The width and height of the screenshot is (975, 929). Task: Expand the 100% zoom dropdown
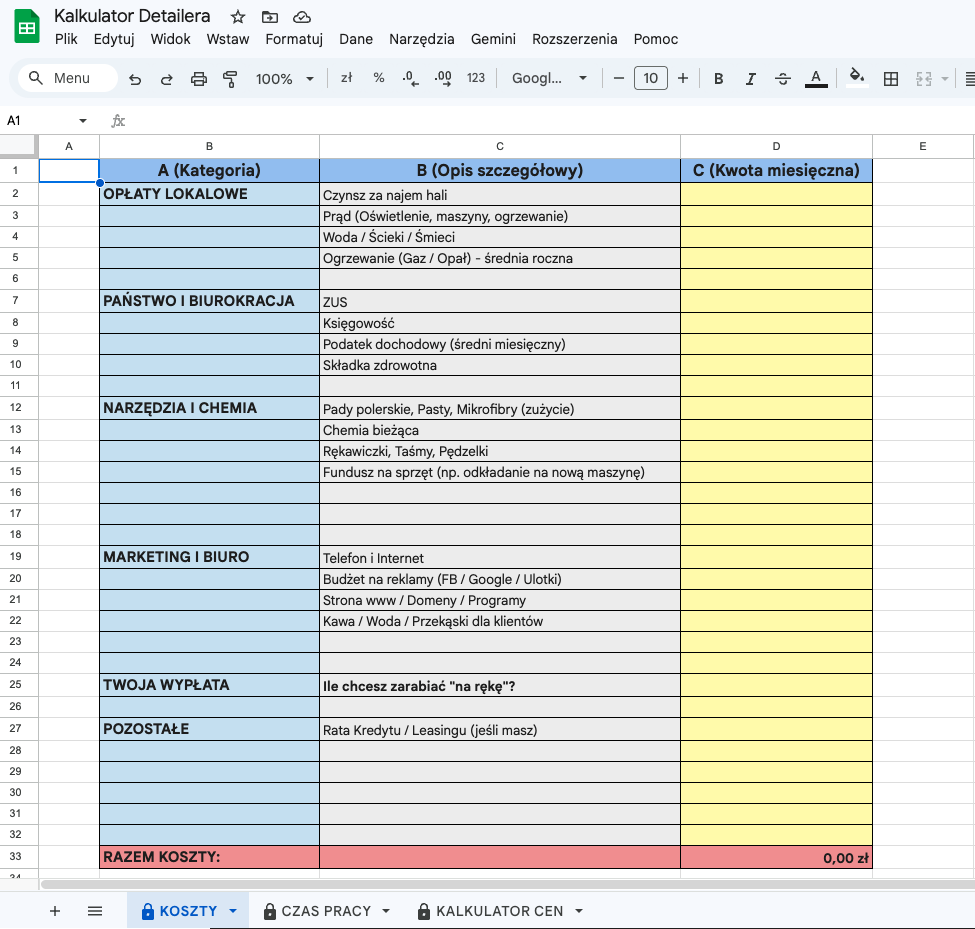[x=284, y=78]
